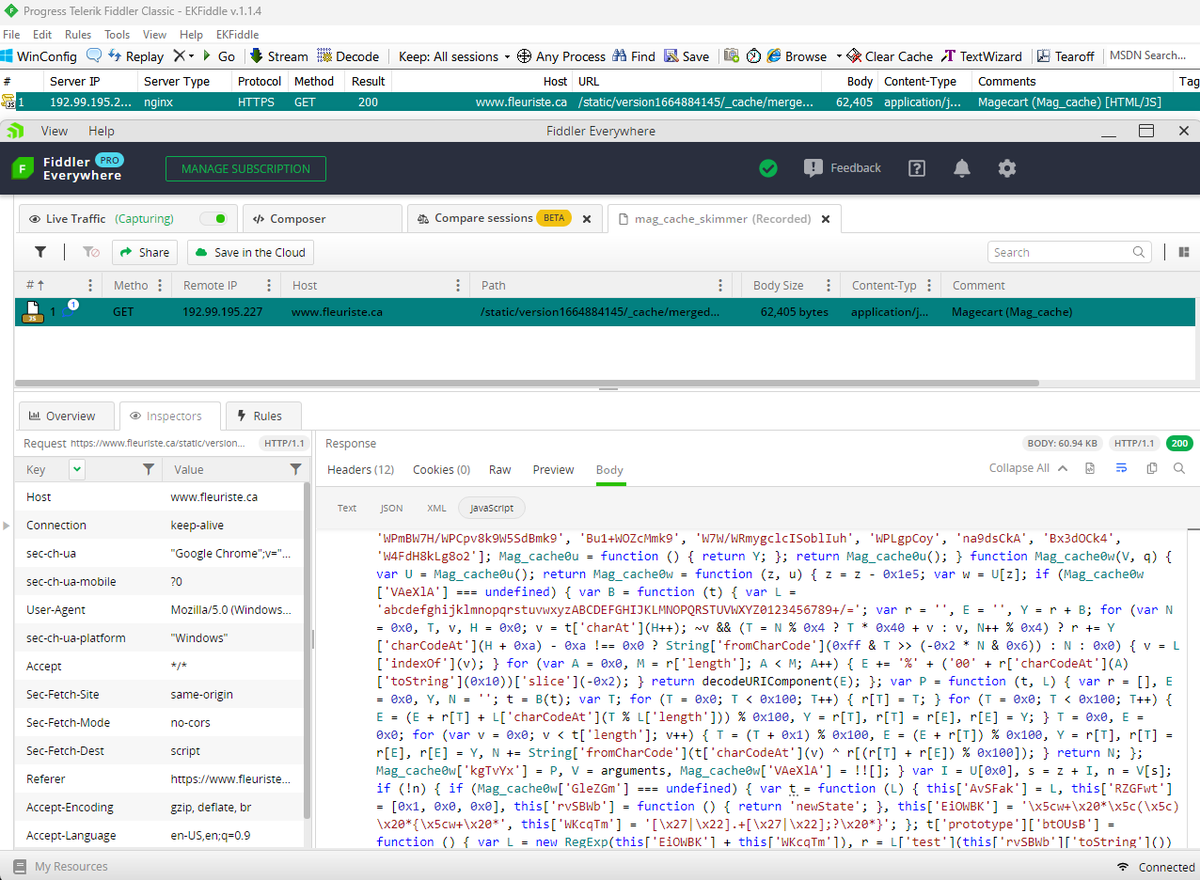The width and height of the screenshot is (1200, 880).
Task: Click Save in the Cloud button
Action: coord(251,252)
